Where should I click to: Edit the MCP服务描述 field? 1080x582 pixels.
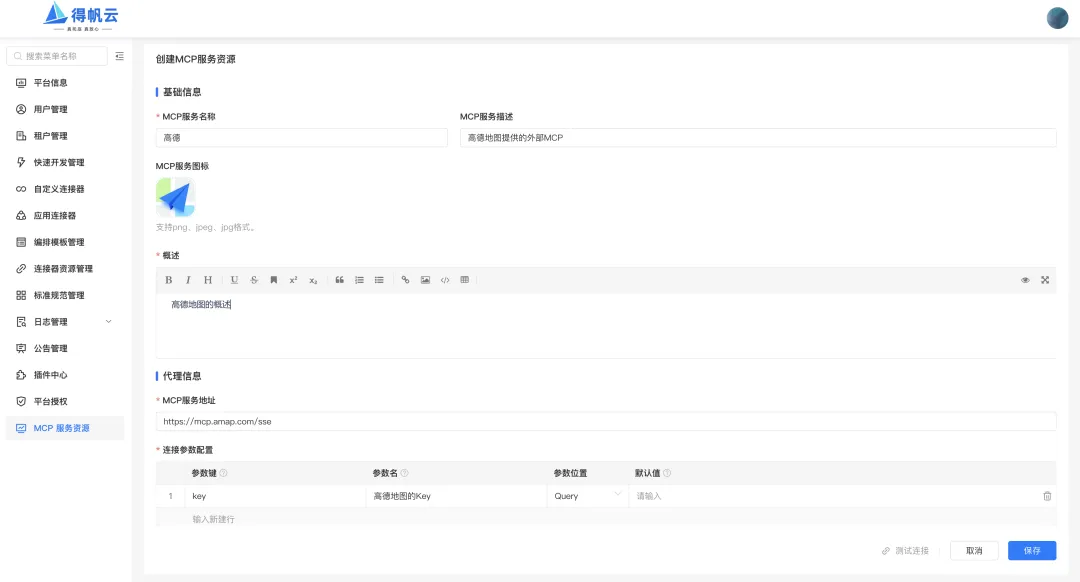[x=758, y=138]
